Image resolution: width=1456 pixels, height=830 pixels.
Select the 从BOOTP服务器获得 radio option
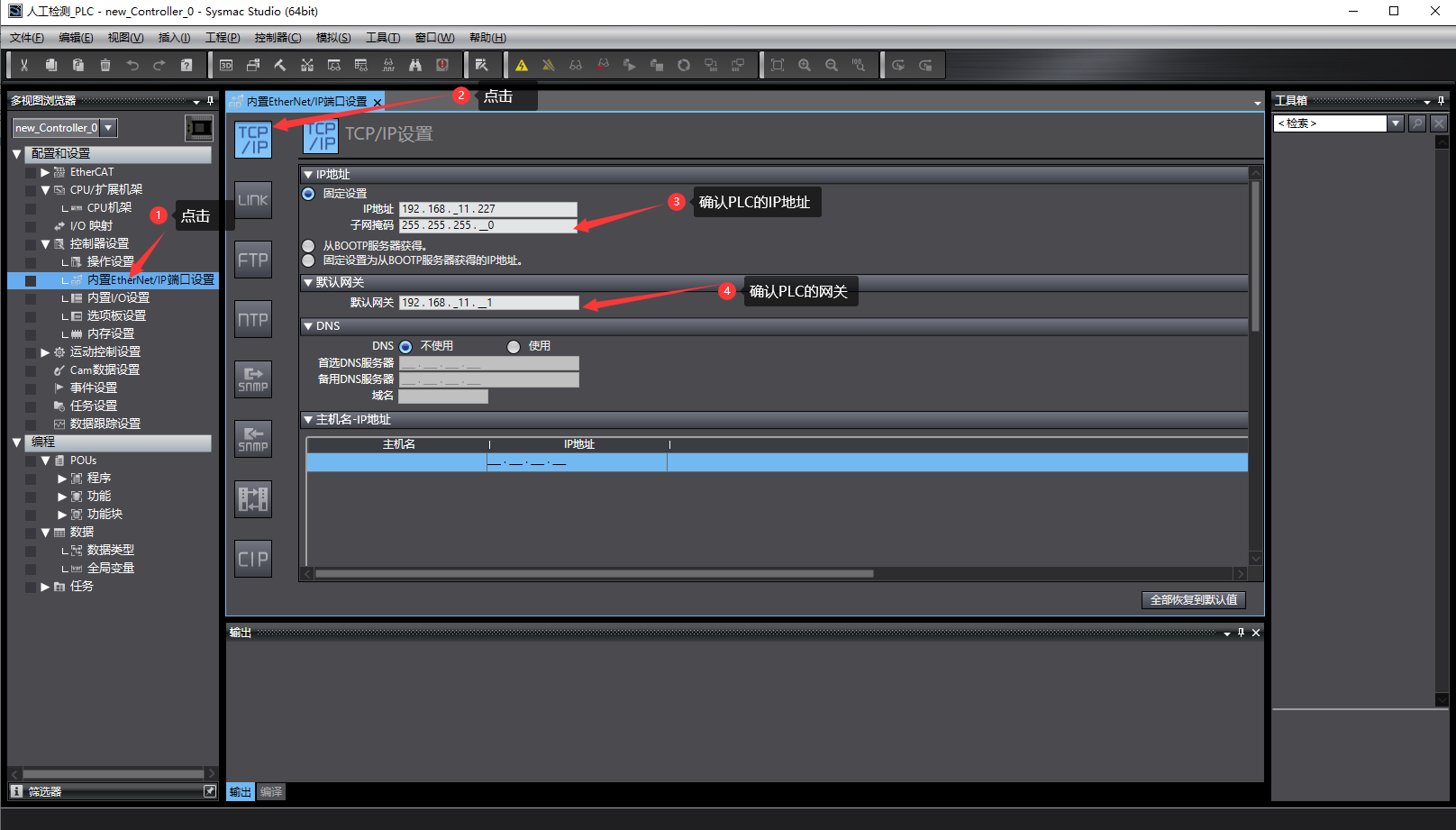[309, 246]
